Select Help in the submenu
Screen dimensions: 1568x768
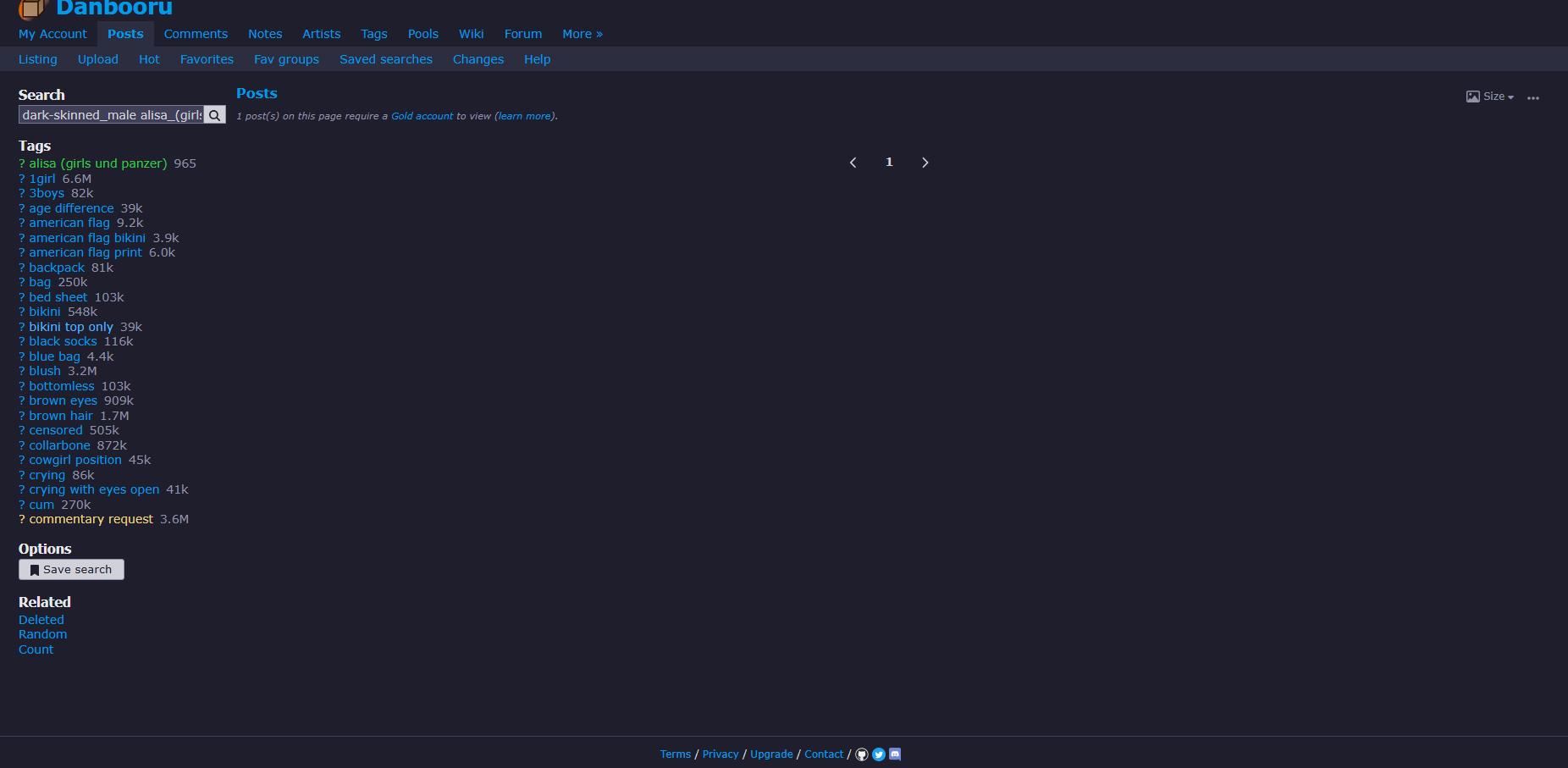point(538,59)
